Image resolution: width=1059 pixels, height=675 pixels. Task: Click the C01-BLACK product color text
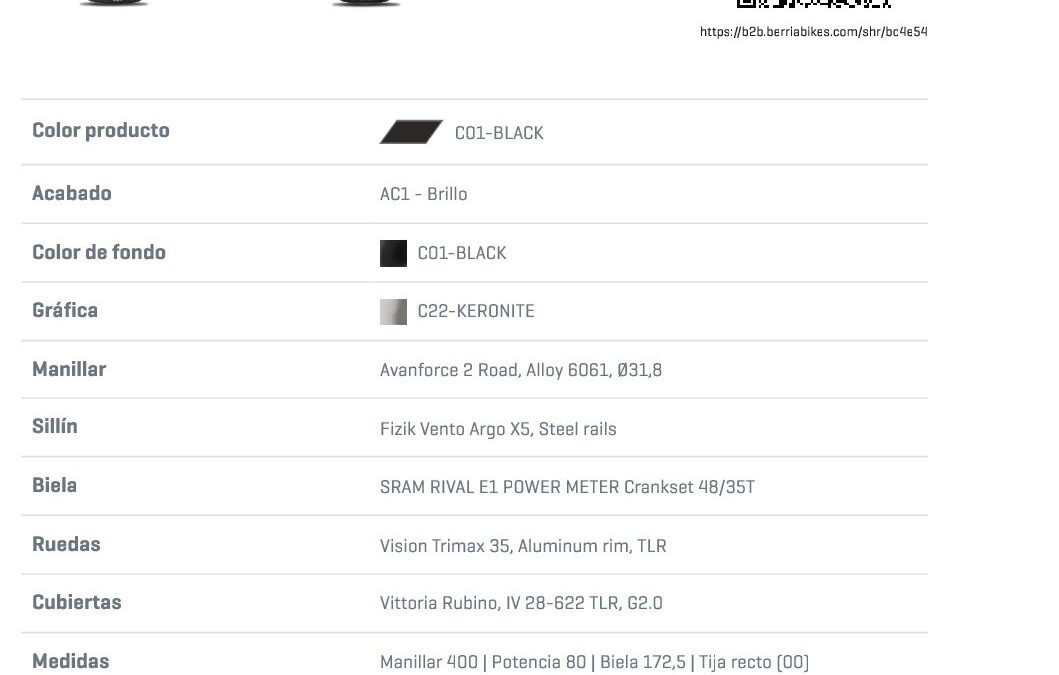coord(499,133)
